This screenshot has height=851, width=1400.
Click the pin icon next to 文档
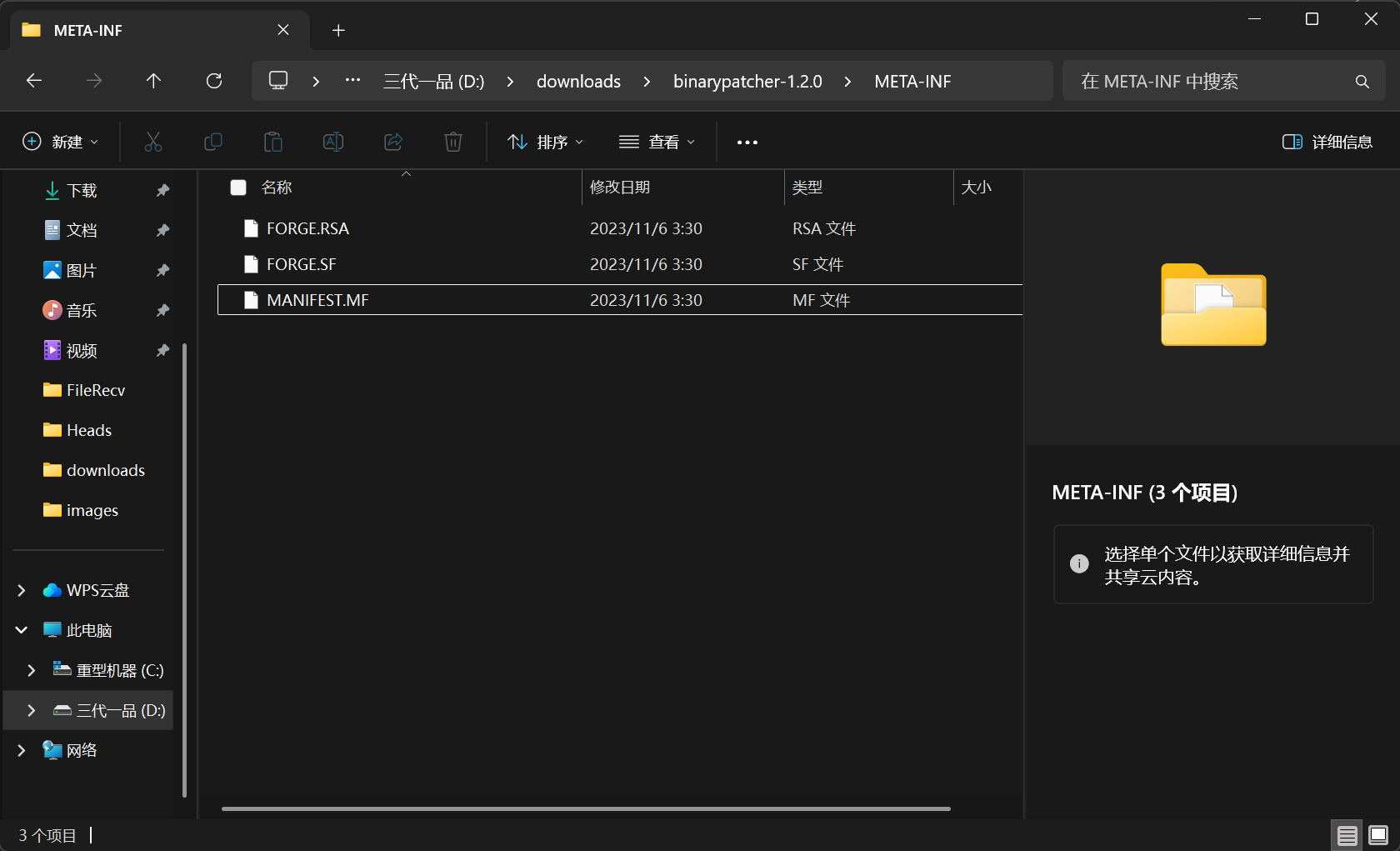click(162, 231)
